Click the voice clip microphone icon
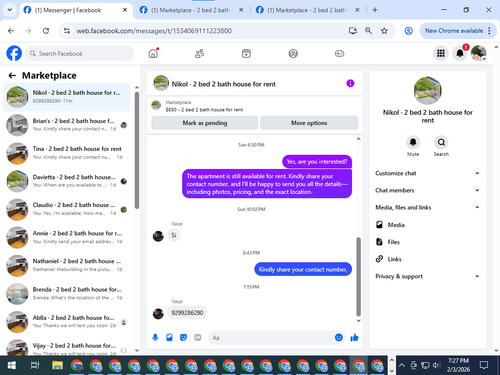The width and height of the screenshot is (500, 375). tap(155, 338)
